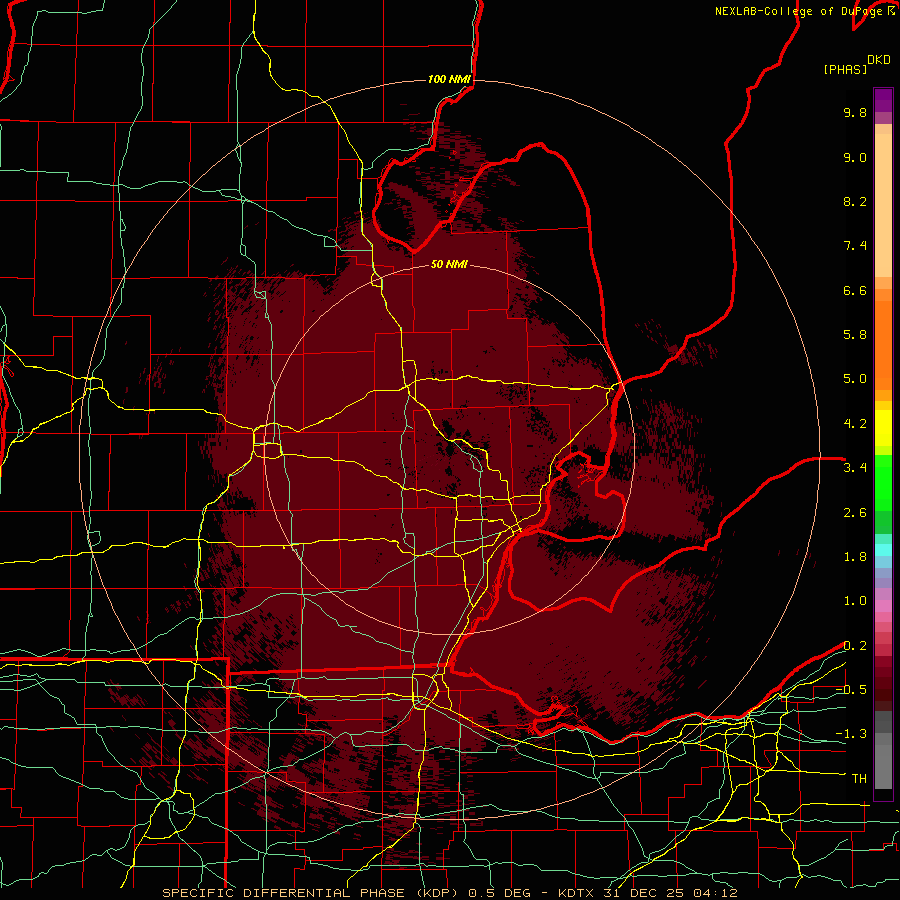Select the 0.2 scale value
Image resolution: width=900 pixels, height=900 pixels.
[855, 646]
